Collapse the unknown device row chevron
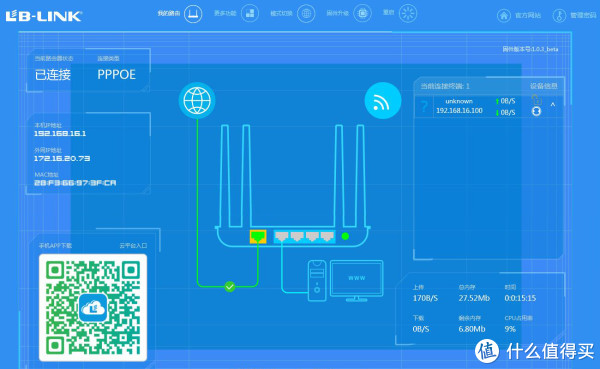 click(x=553, y=104)
